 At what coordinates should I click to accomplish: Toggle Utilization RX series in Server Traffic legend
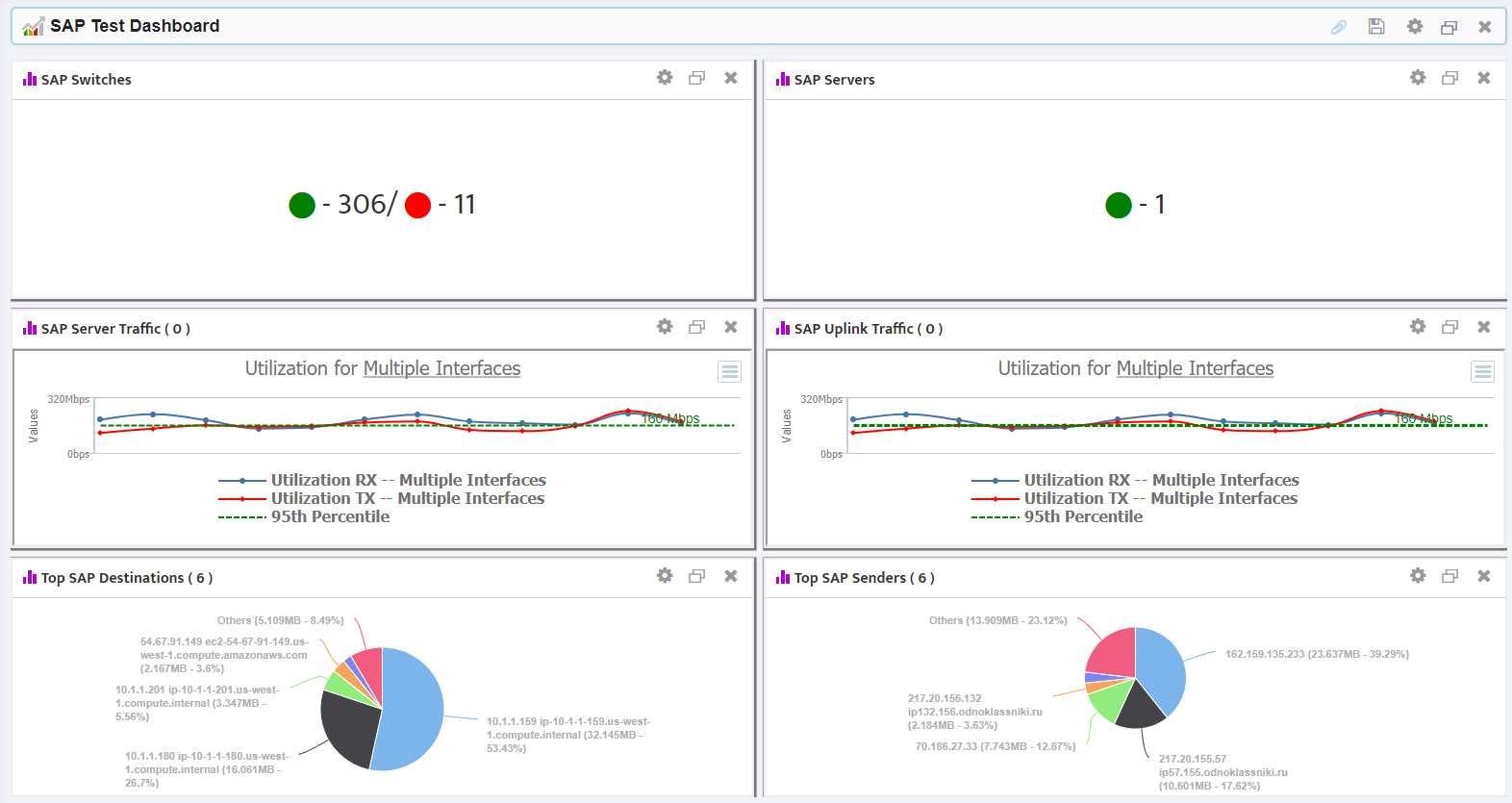(x=382, y=480)
